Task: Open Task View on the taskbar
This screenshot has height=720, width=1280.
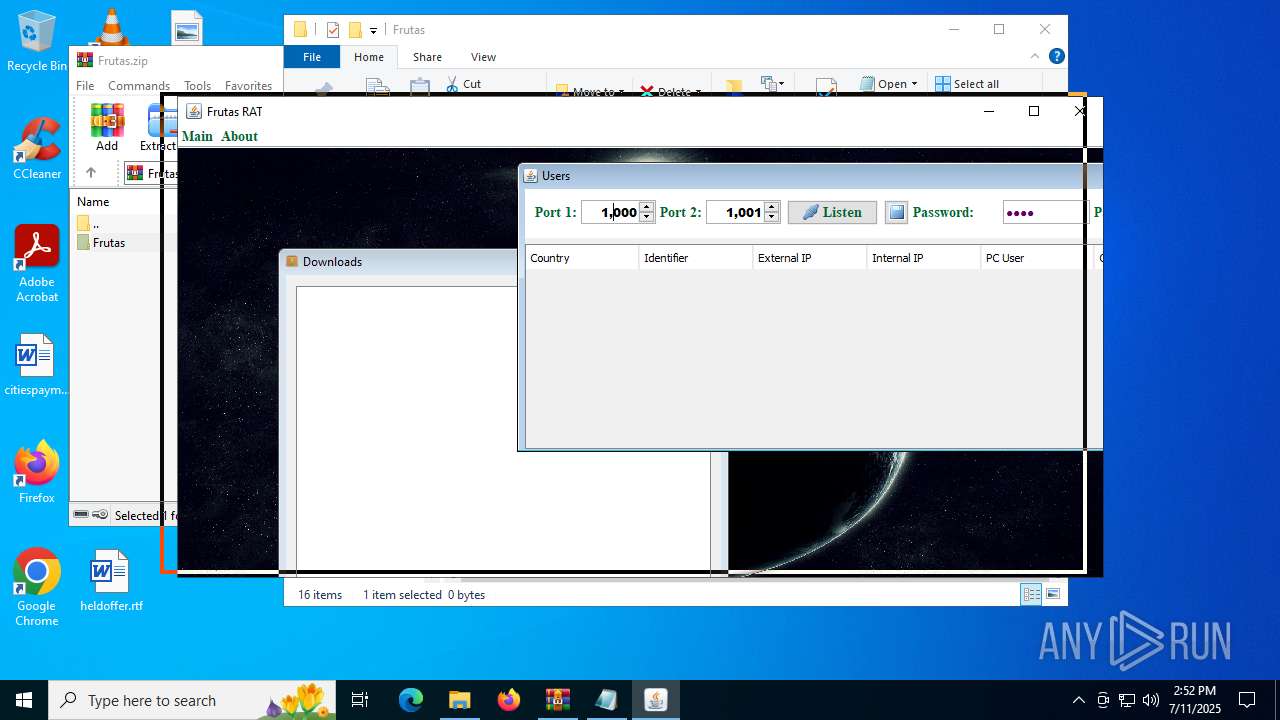Action: pyautogui.click(x=360, y=700)
